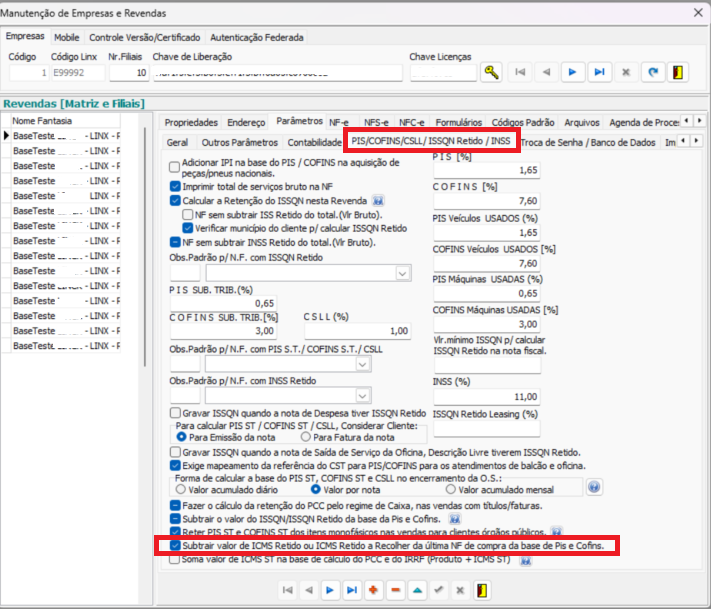
Task: Select Valor acumulado diário radio option
Action: pos(180,490)
